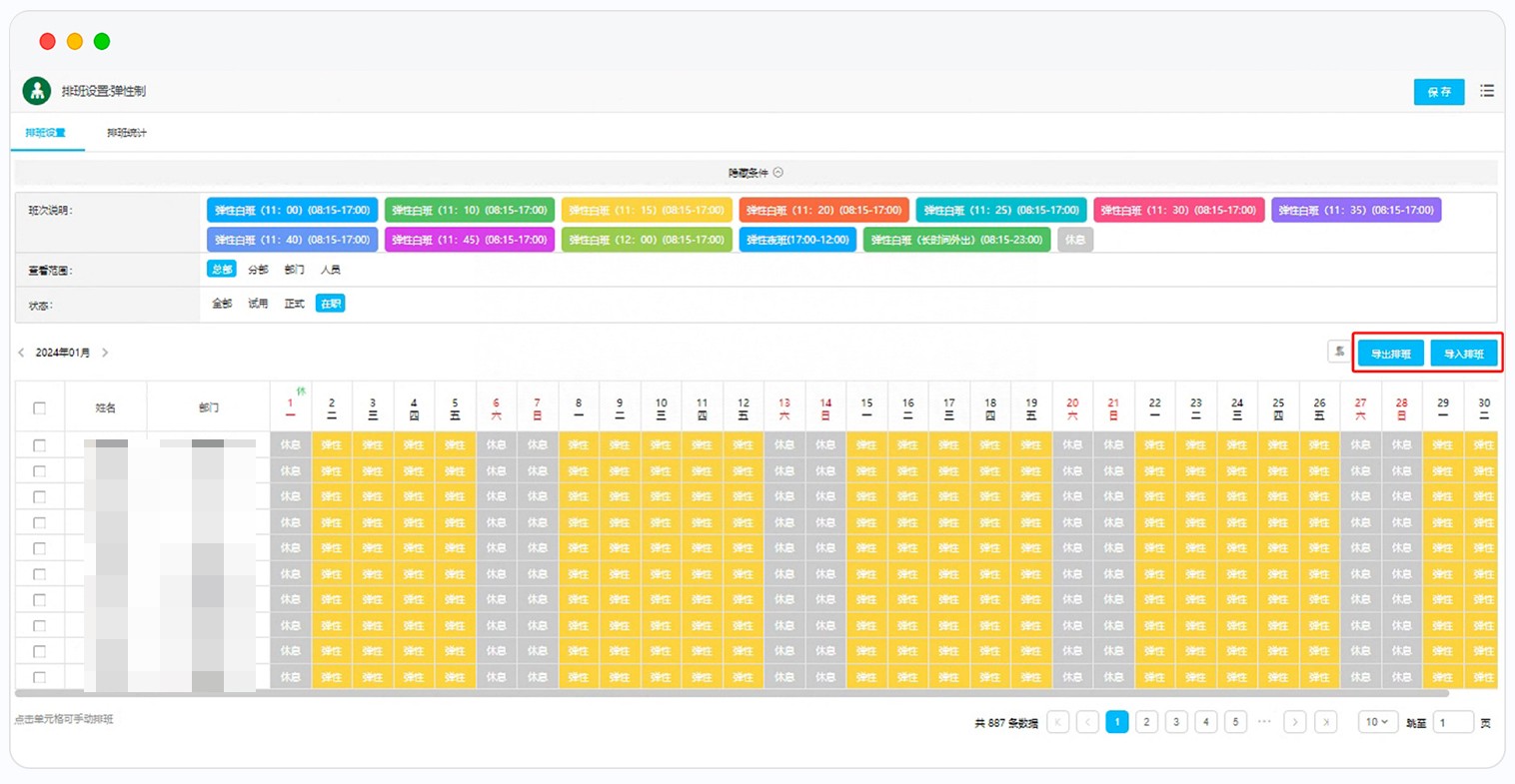The width and height of the screenshot is (1515, 784).
Task: Click the 保存 save button
Action: (1439, 92)
